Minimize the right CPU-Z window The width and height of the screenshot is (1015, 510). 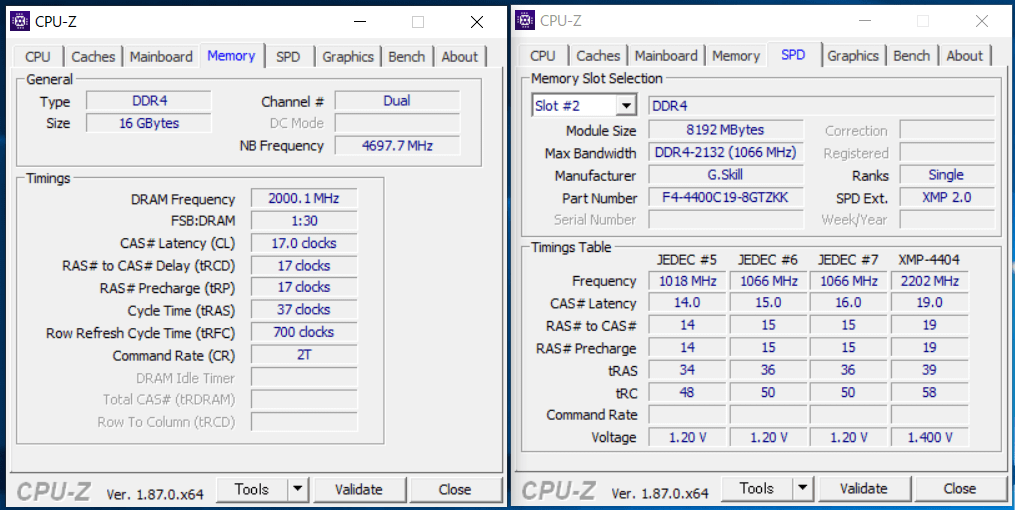coord(865,21)
